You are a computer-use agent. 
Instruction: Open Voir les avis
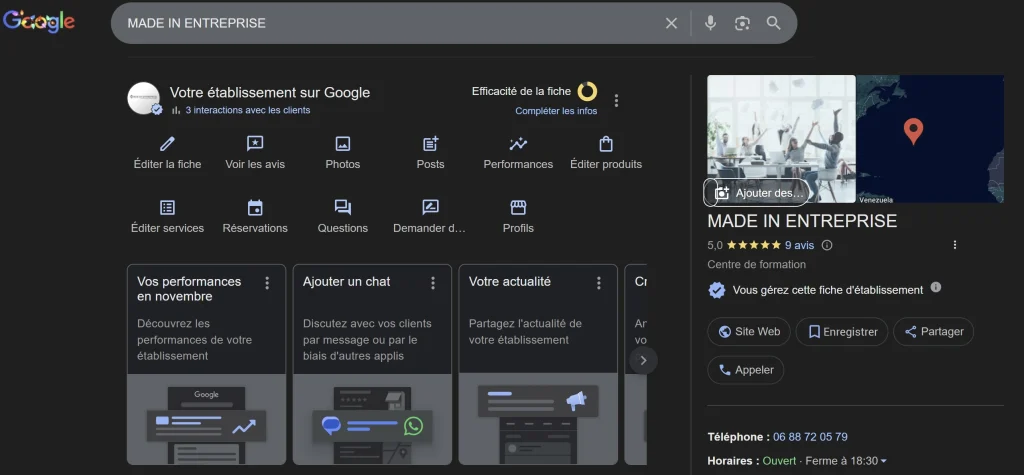pos(255,154)
